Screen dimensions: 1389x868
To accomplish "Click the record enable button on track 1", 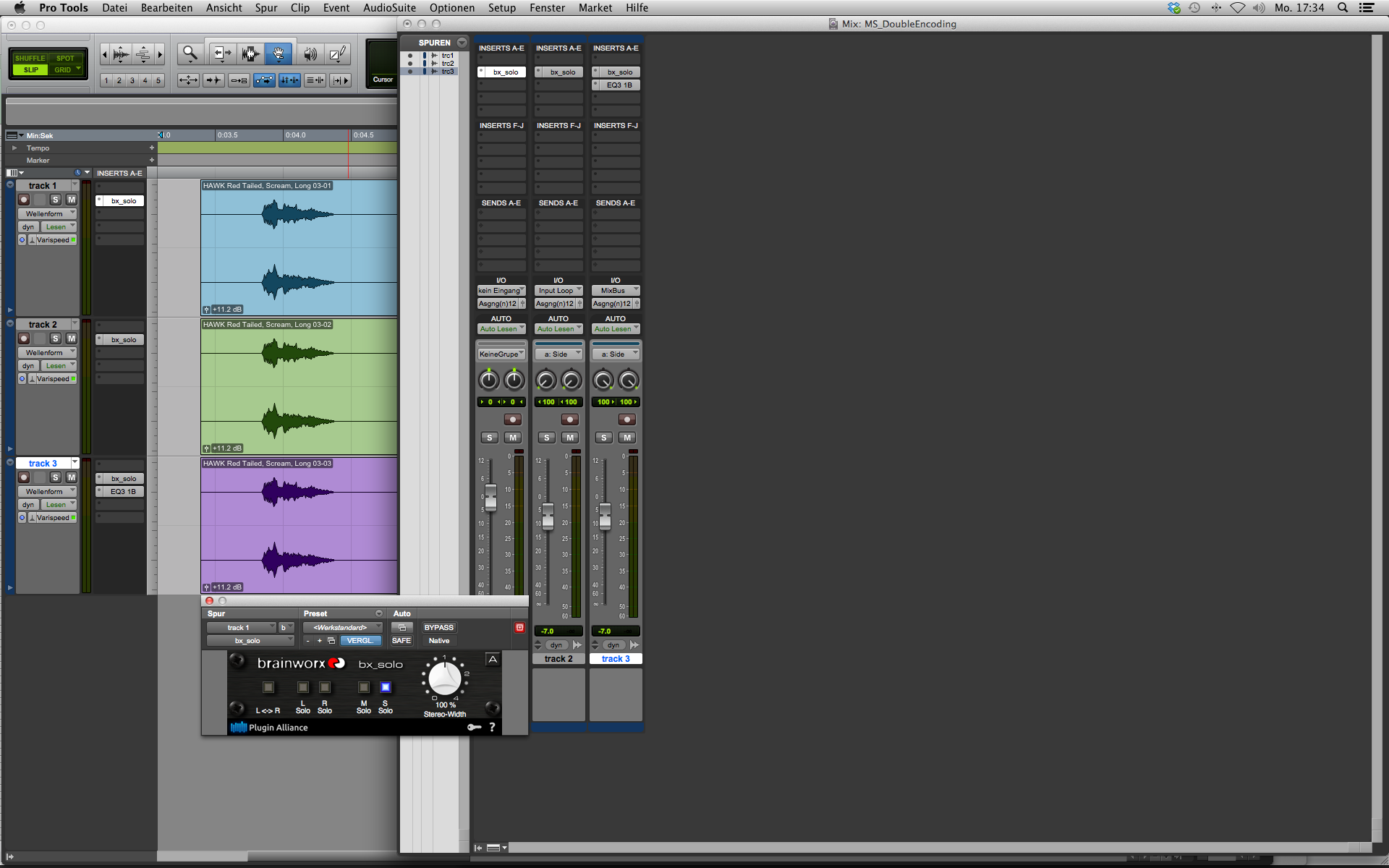I will tap(23, 200).
